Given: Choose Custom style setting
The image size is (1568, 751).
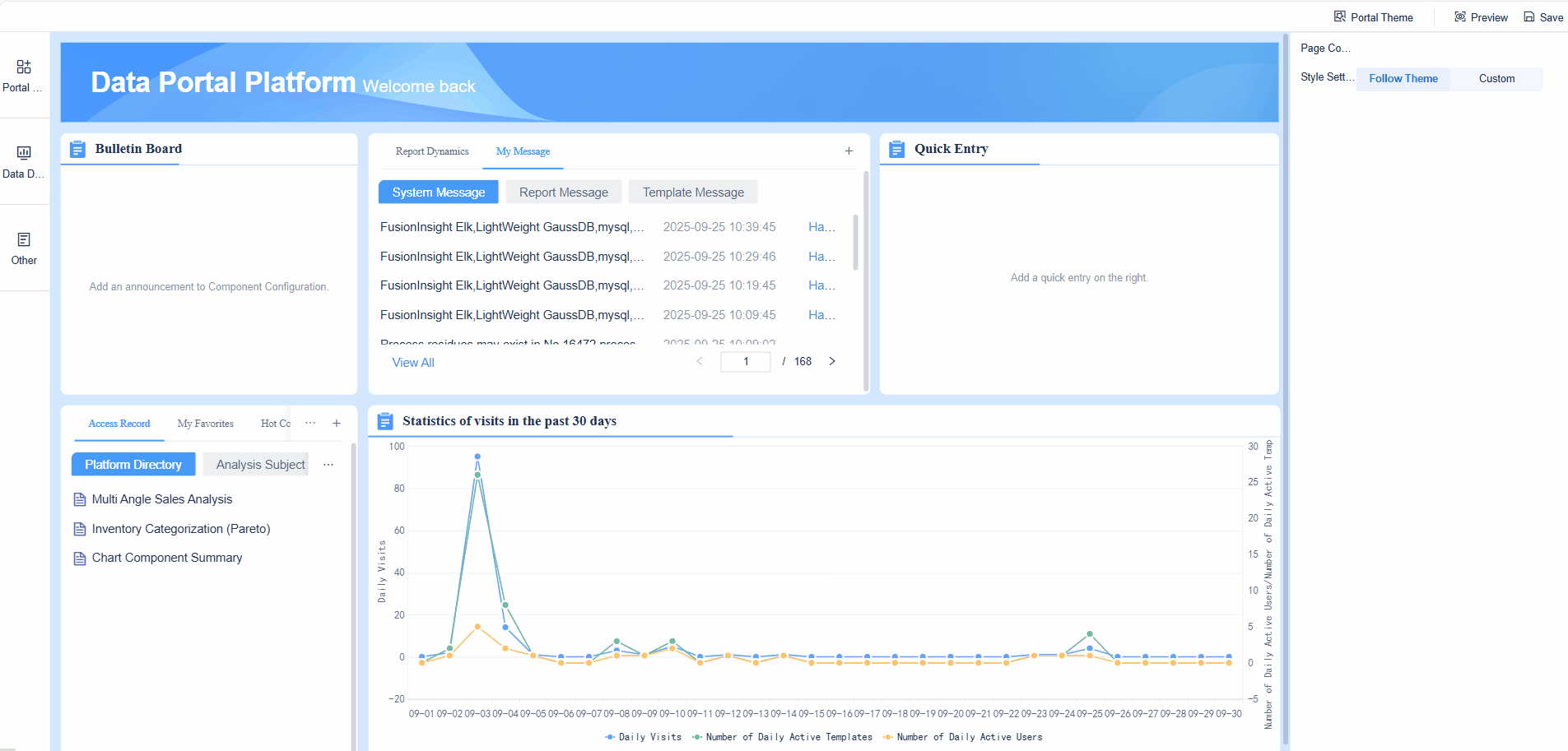Looking at the screenshot, I should (x=1496, y=79).
